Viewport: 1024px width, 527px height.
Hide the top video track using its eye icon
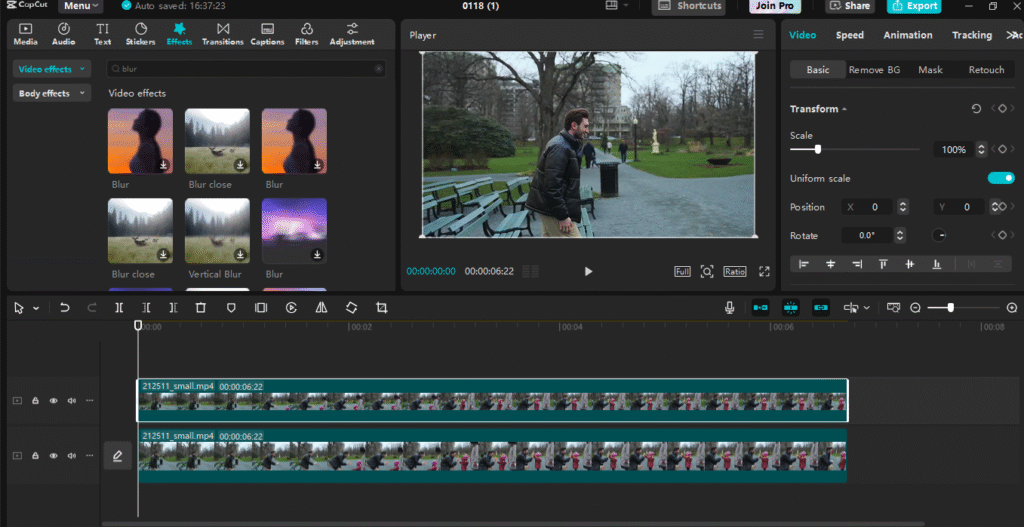coord(54,401)
